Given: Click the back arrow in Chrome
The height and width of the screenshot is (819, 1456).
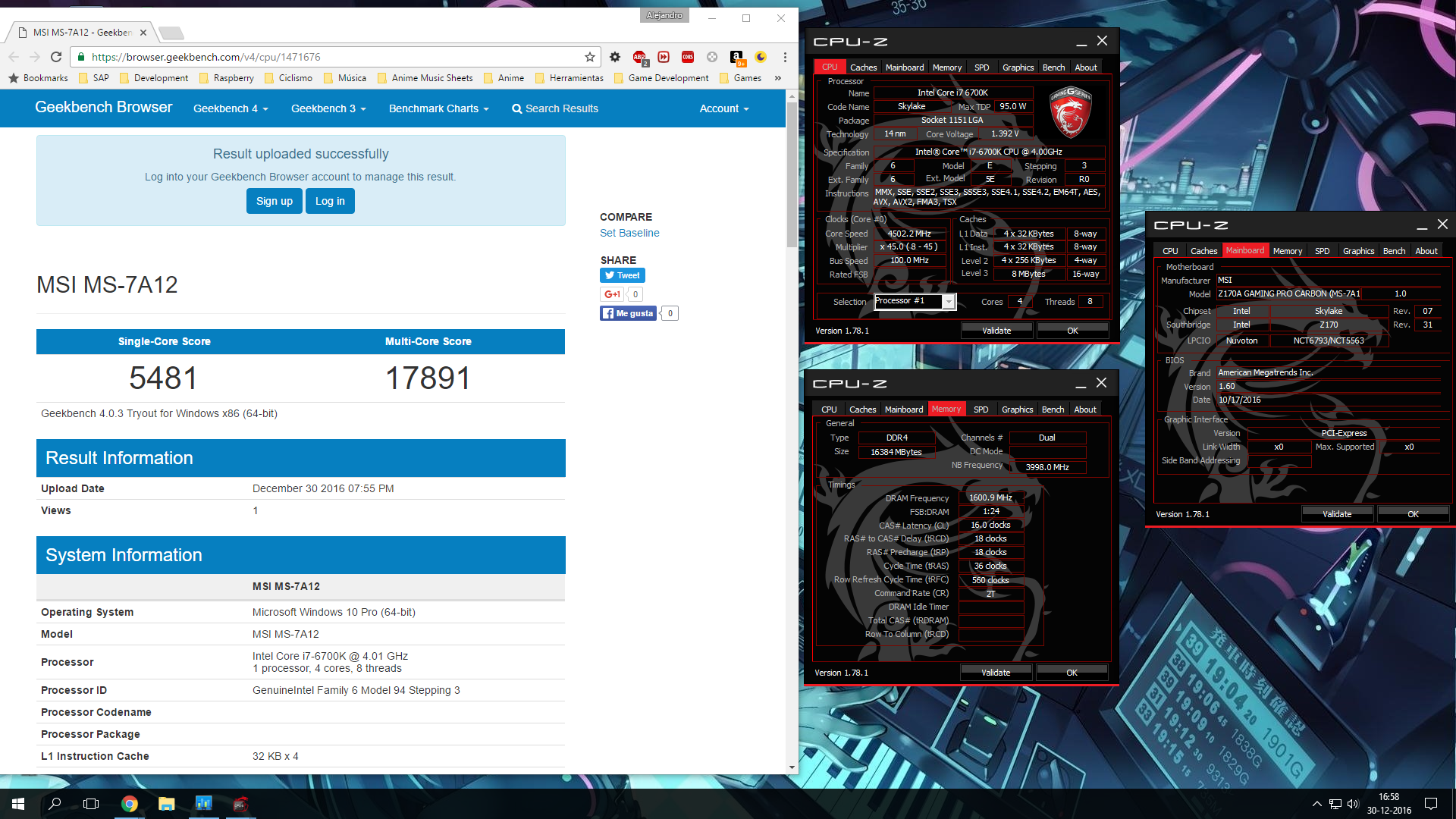Looking at the screenshot, I should coord(14,57).
